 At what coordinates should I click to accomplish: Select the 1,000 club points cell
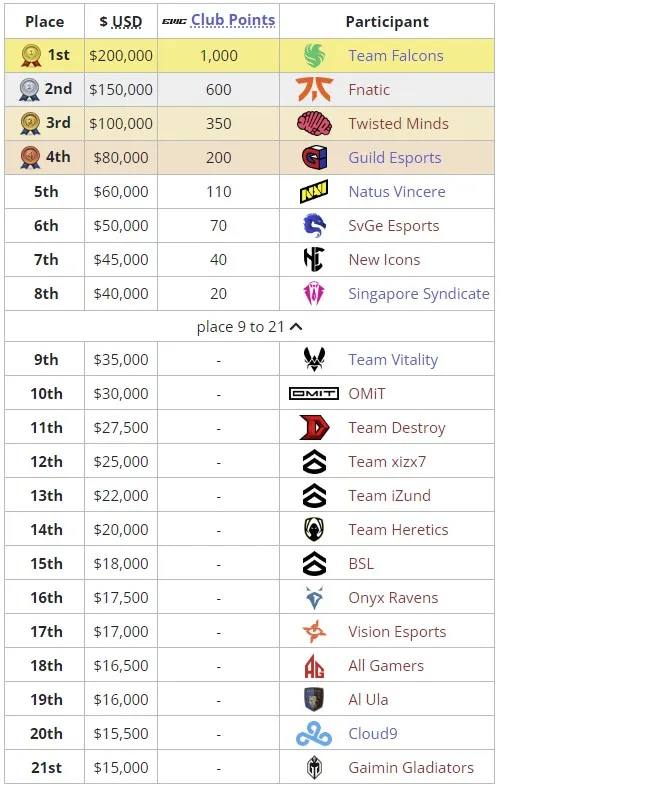tap(219, 55)
